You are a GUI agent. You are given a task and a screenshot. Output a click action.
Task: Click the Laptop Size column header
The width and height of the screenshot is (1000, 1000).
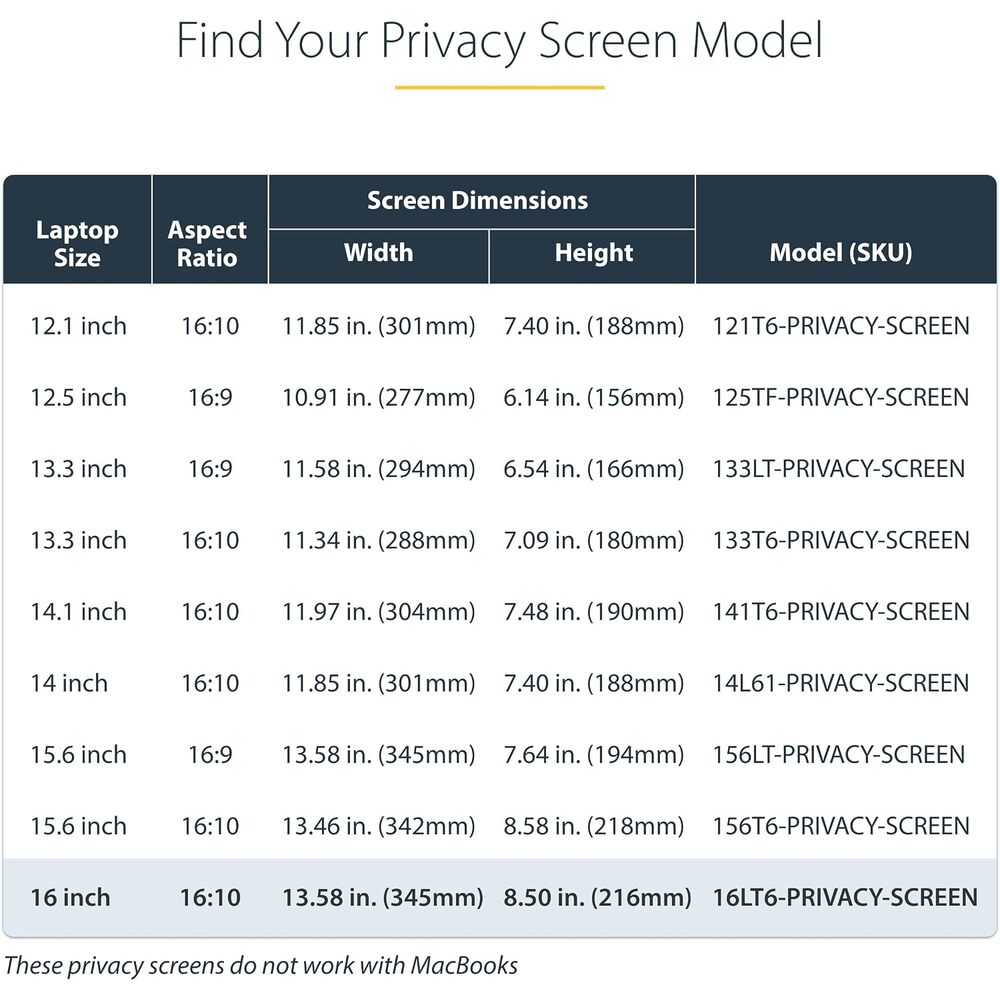tap(77, 244)
